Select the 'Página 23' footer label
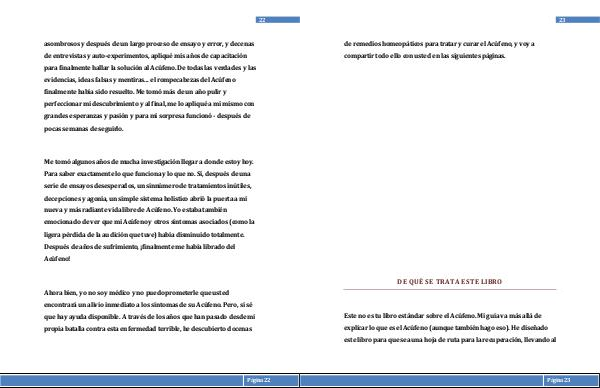Viewport: 600px width, 388px height. pyautogui.click(x=559, y=380)
